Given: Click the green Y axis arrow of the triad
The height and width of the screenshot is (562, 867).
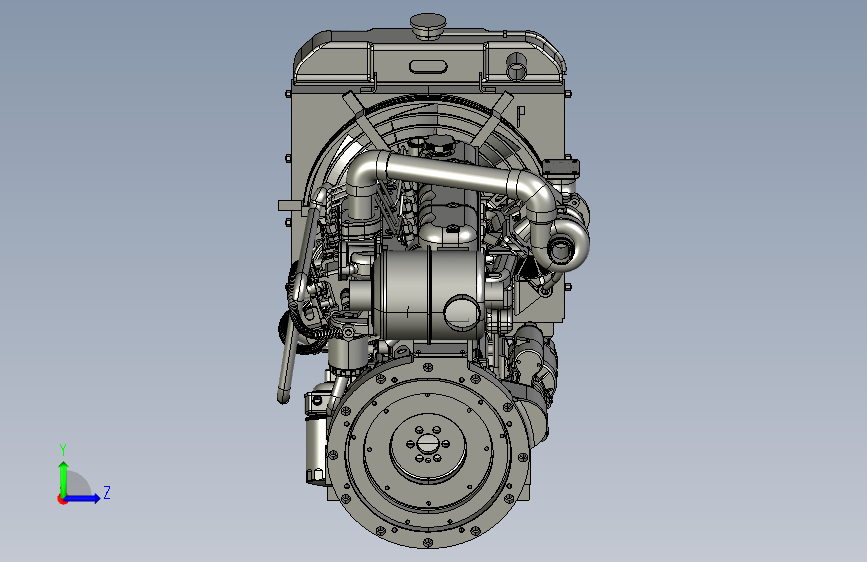Looking at the screenshot, I should [64, 478].
